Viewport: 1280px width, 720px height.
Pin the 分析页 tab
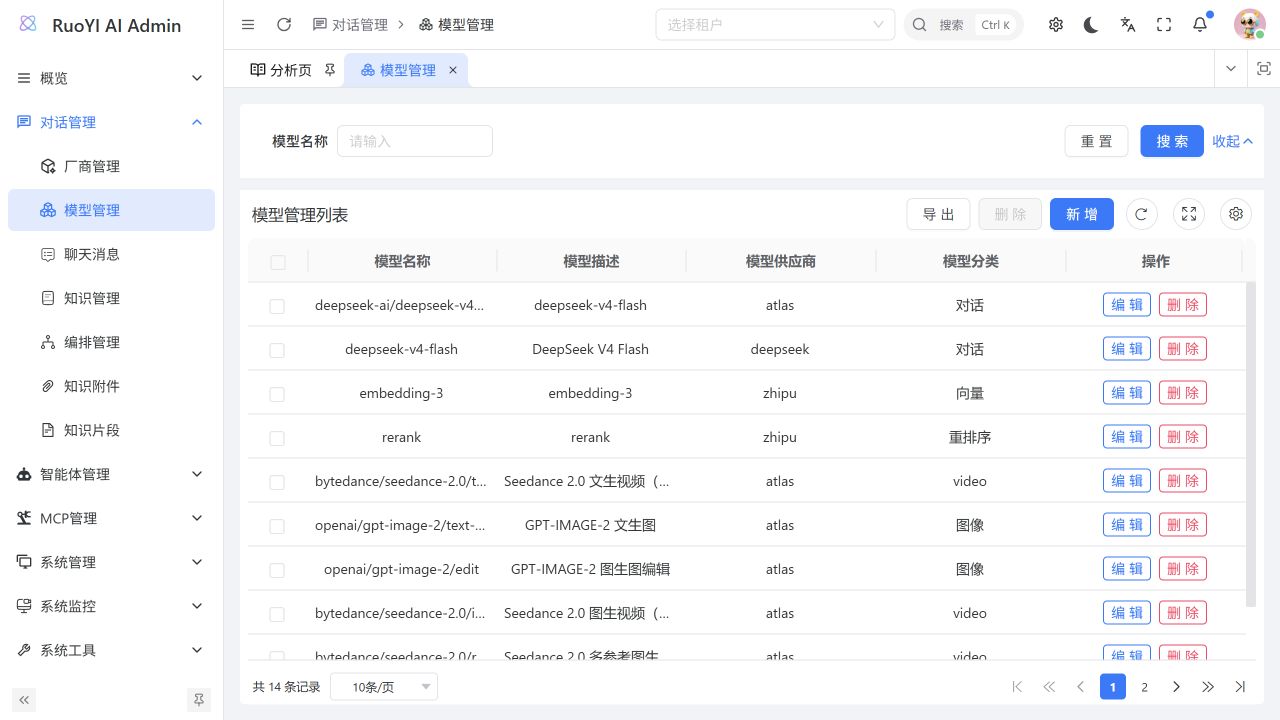coord(330,70)
